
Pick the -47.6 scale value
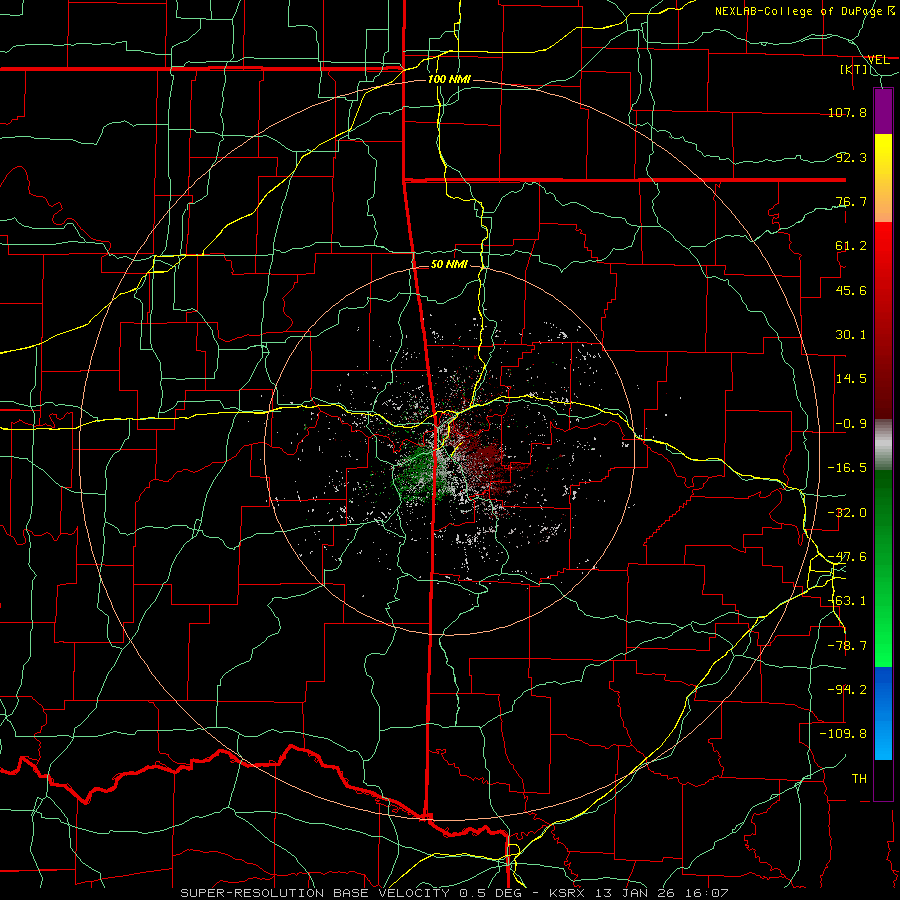pyautogui.click(x=847, y=557)
